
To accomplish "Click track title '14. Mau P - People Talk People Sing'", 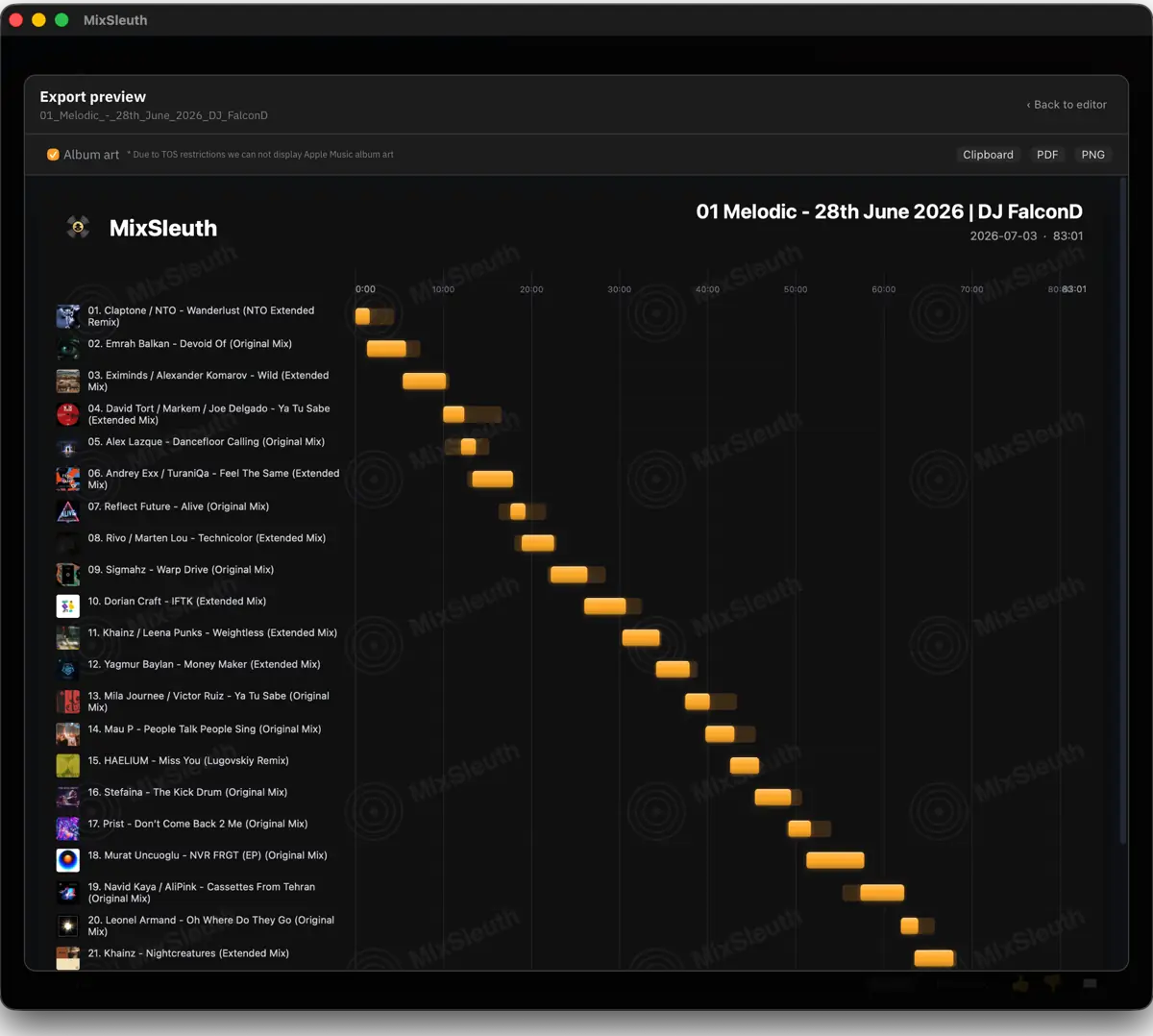I will (x=205, y=729).
